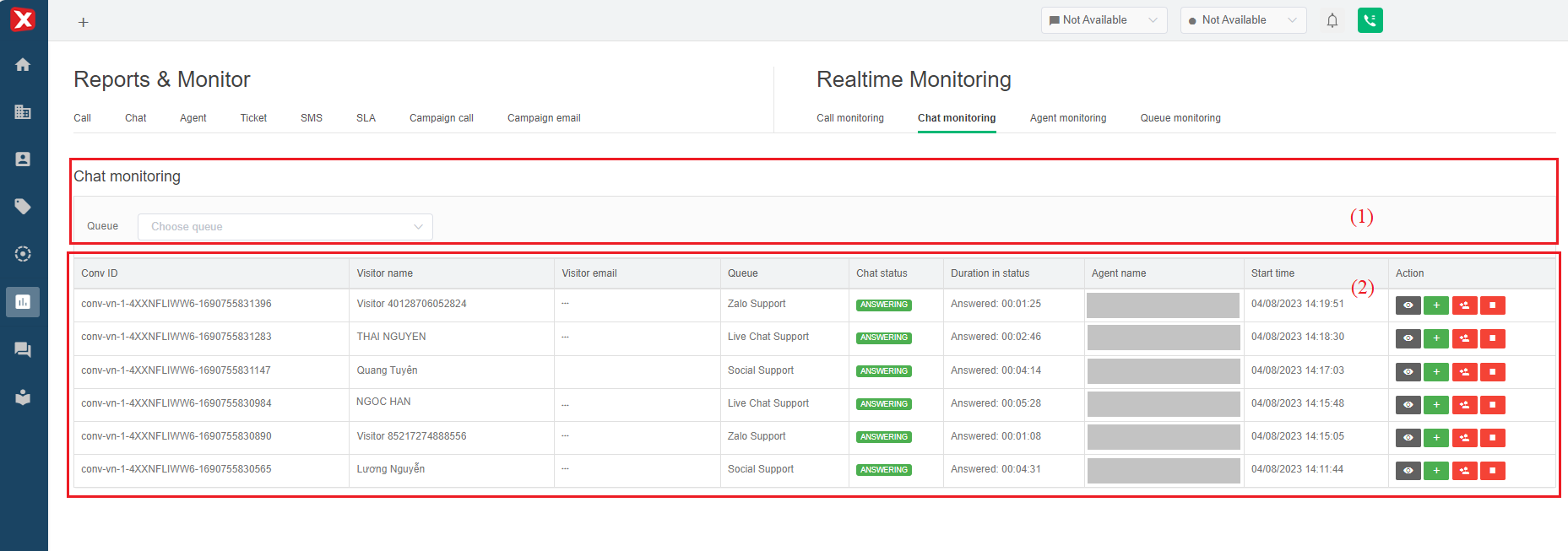Click the notification bell icon
This screenshot has width=1568, height=551.
1332,20
